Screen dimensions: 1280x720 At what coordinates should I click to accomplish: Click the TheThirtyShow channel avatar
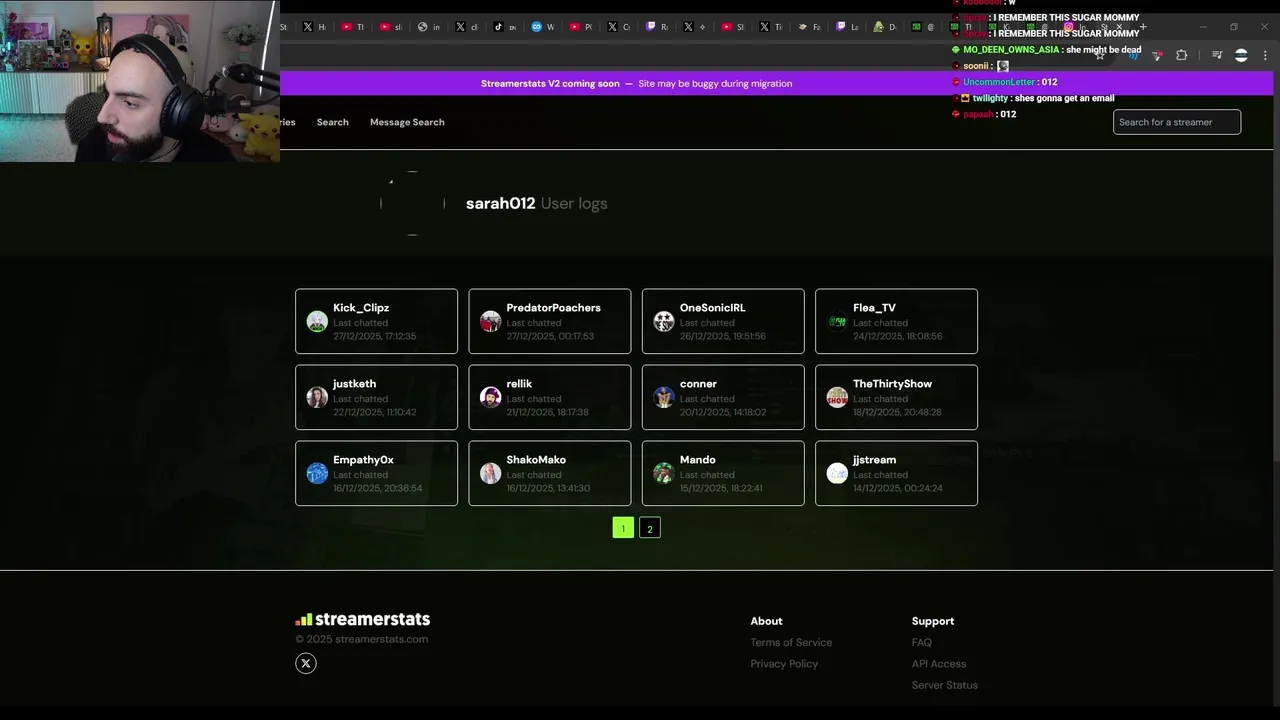pos(837,397)
